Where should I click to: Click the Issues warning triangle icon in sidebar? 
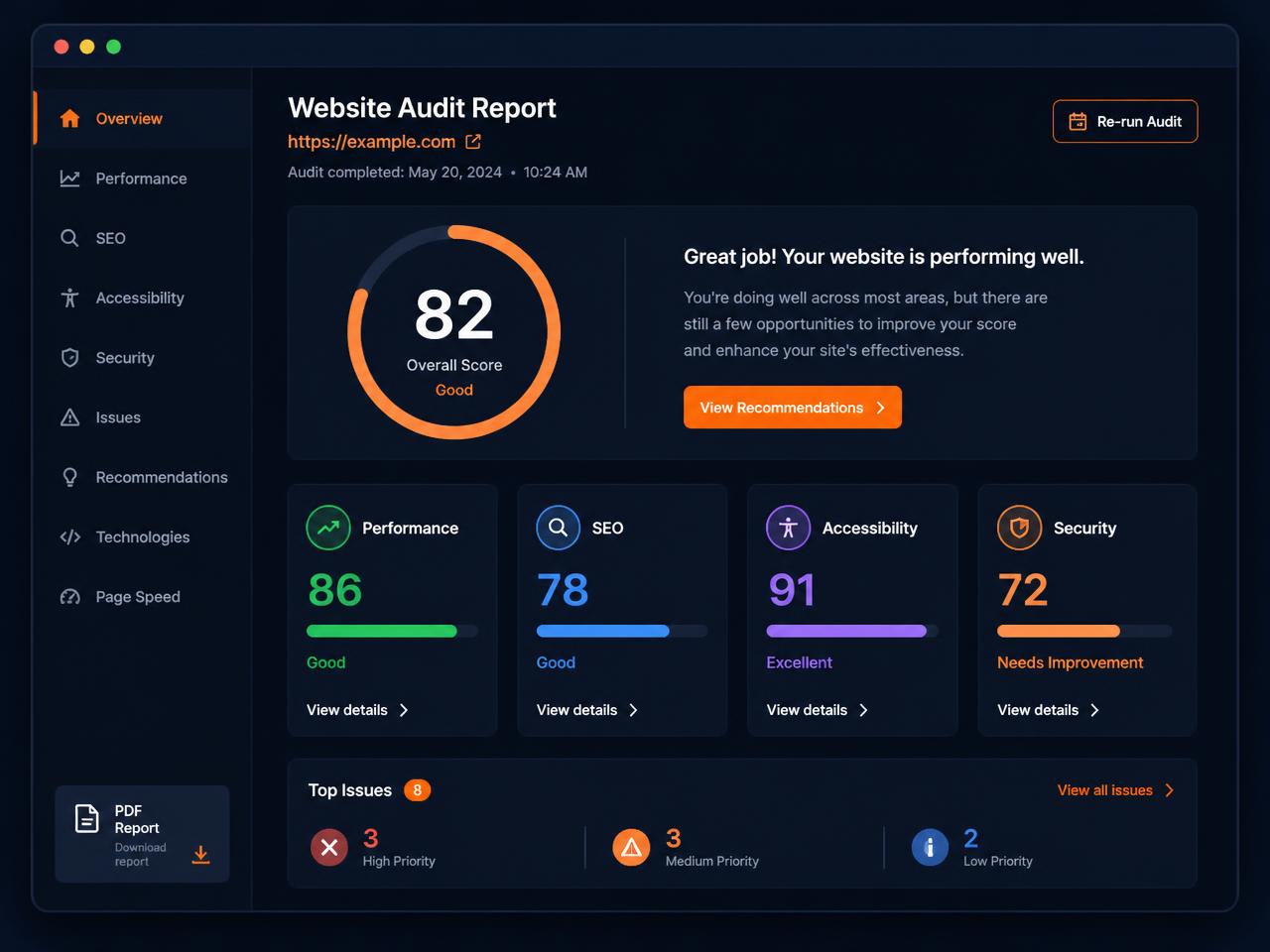coord(69,417)
